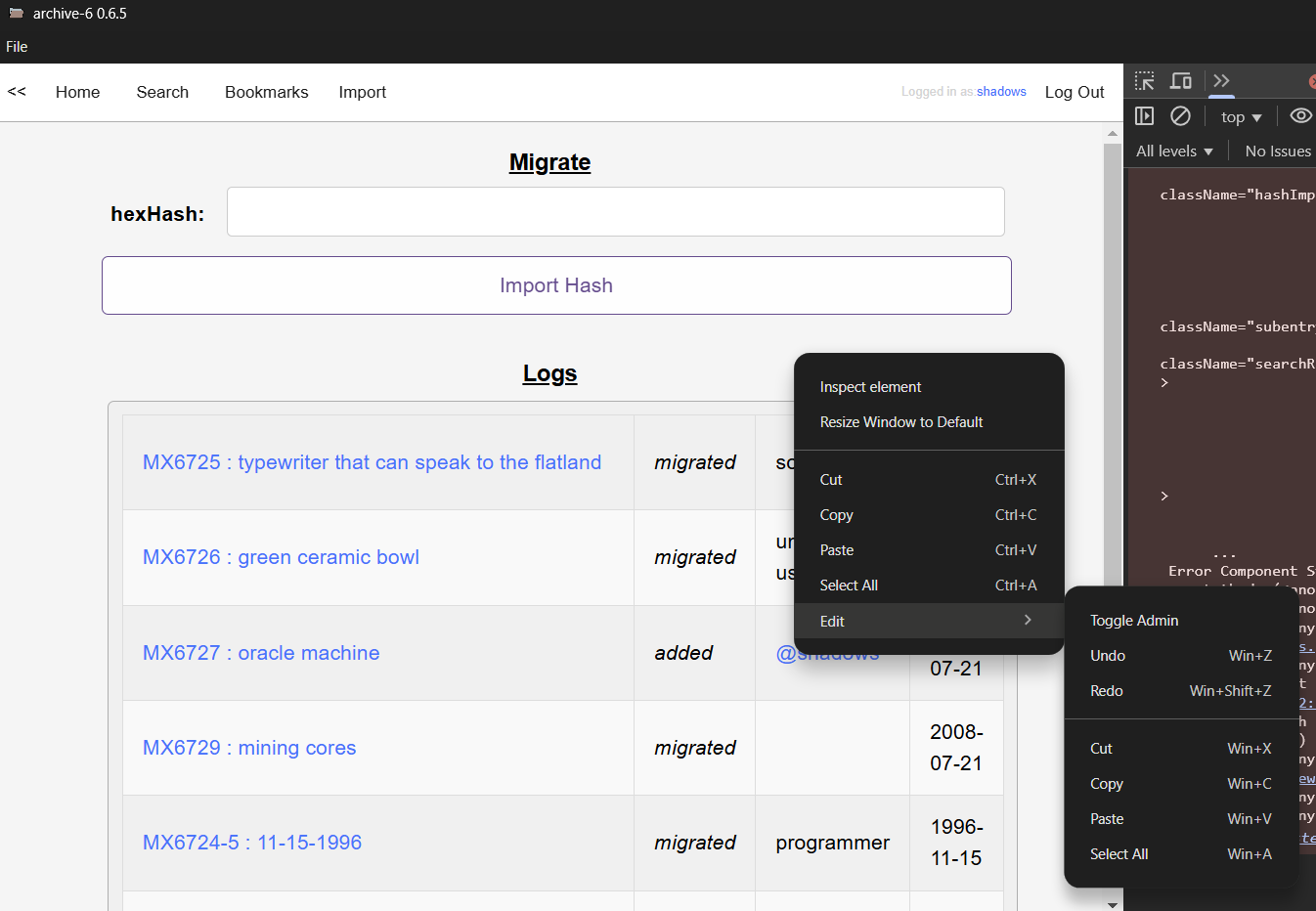Clear the console output
The image size is (1316, 911).
tap(1180, 115)
